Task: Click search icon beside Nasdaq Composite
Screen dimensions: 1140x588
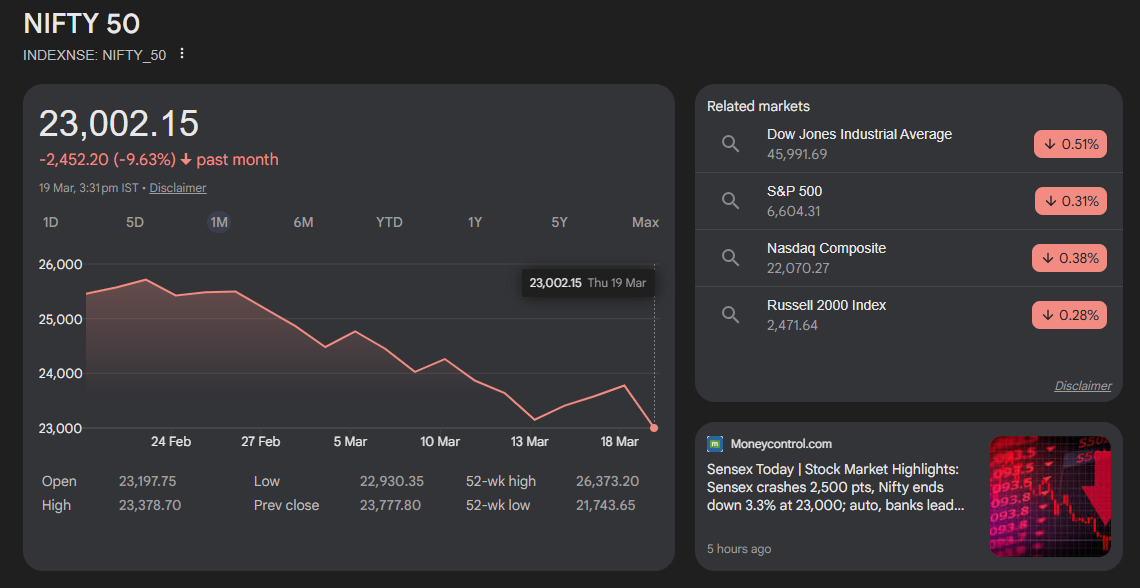Action: [730, 258]
